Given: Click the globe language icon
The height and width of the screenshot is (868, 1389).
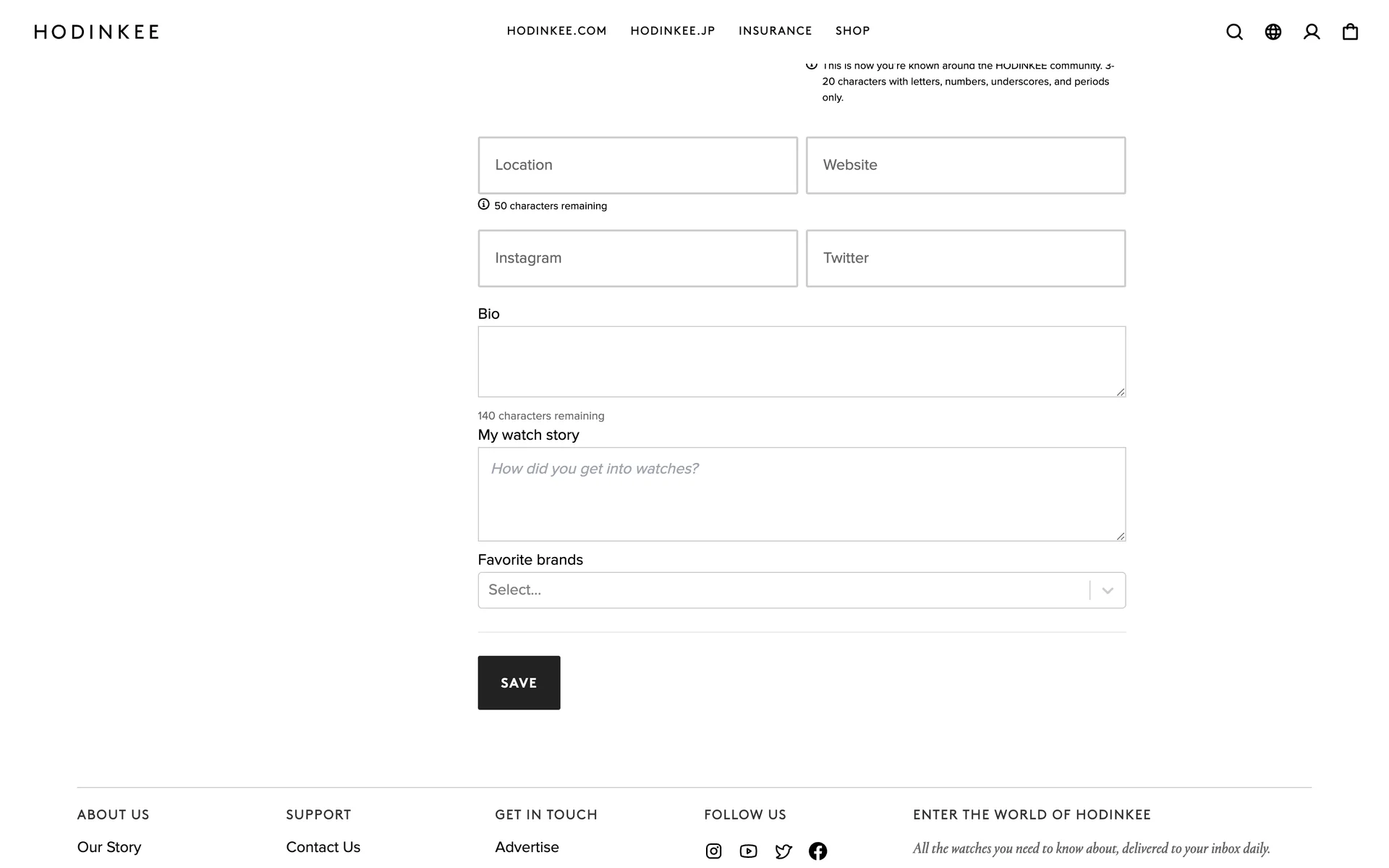Looking at the screenshot, I should [x=1273, y=32].
